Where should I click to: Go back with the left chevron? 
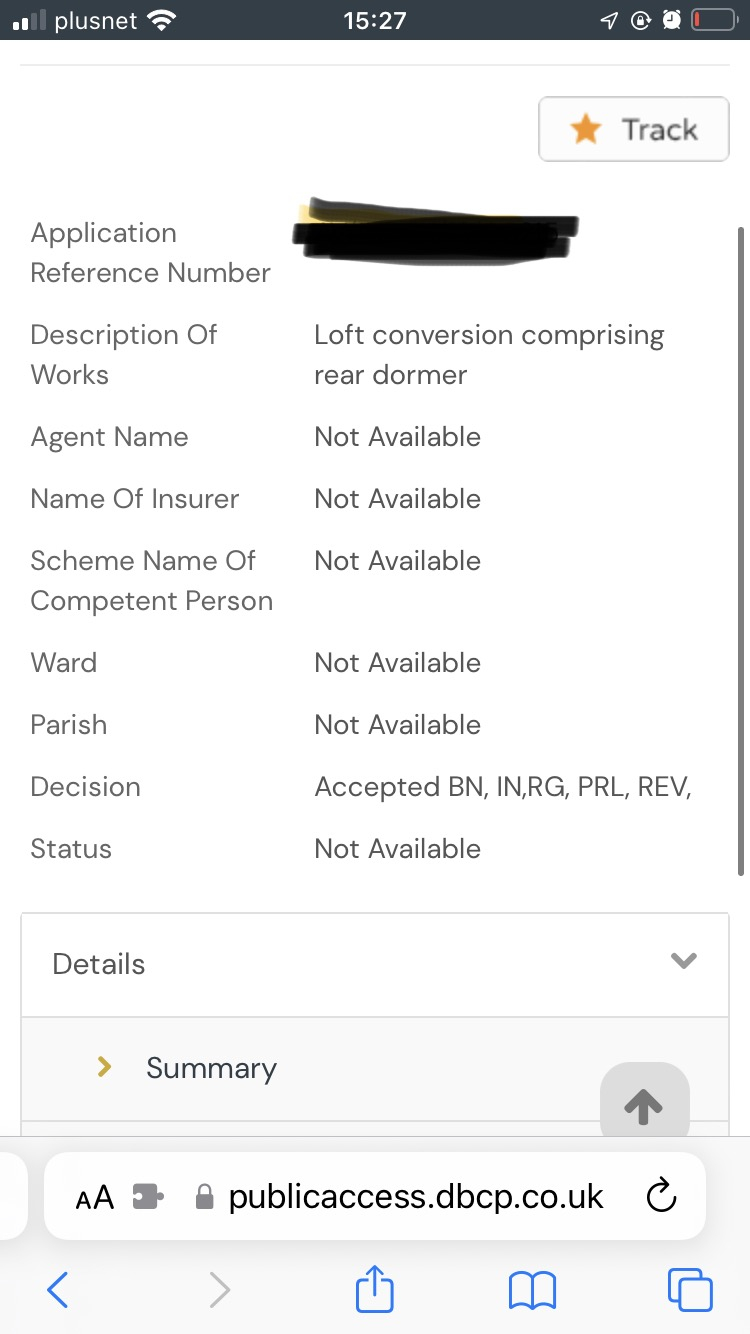58,1290
